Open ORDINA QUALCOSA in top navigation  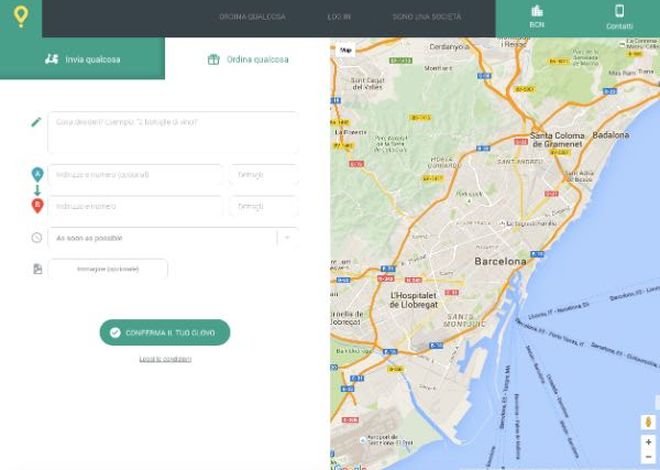252,17
